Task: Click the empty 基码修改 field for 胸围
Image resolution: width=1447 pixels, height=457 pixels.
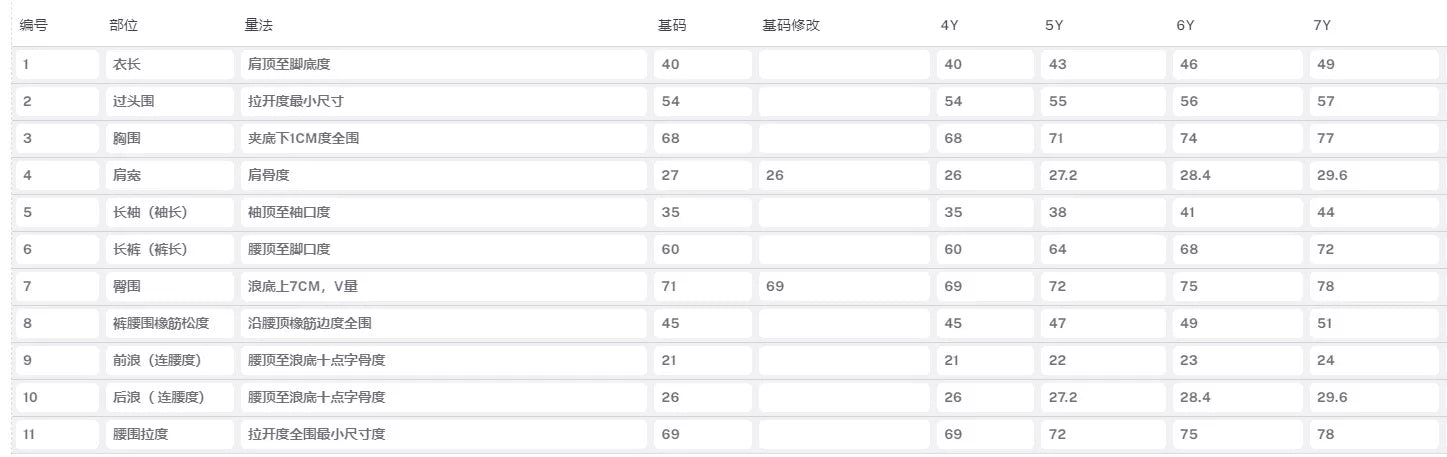Action: 843,139
